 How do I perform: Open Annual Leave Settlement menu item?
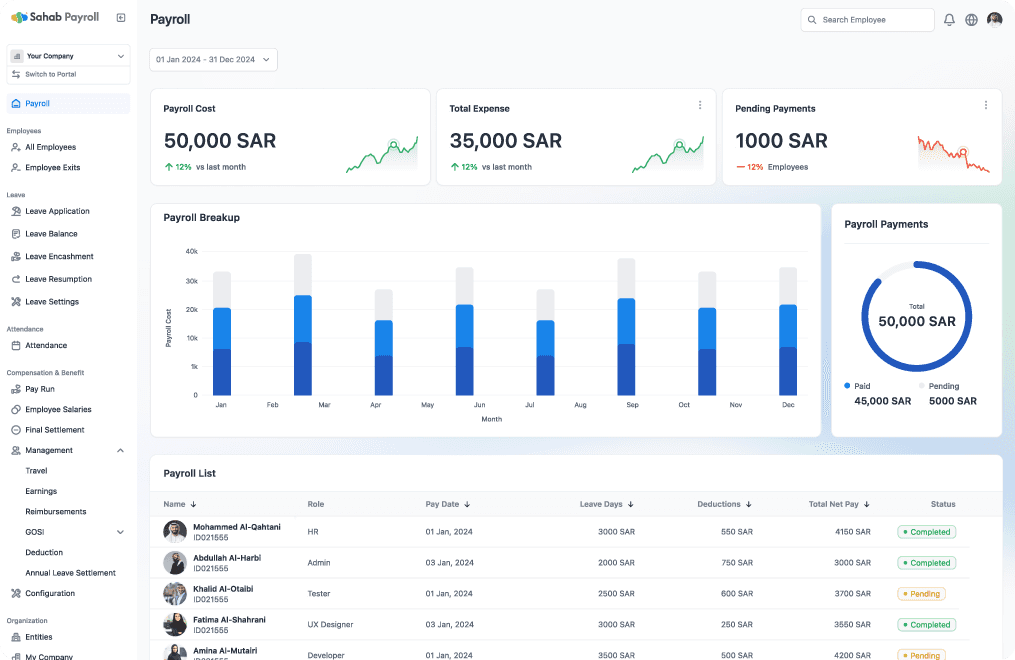[x=71, y=573]
